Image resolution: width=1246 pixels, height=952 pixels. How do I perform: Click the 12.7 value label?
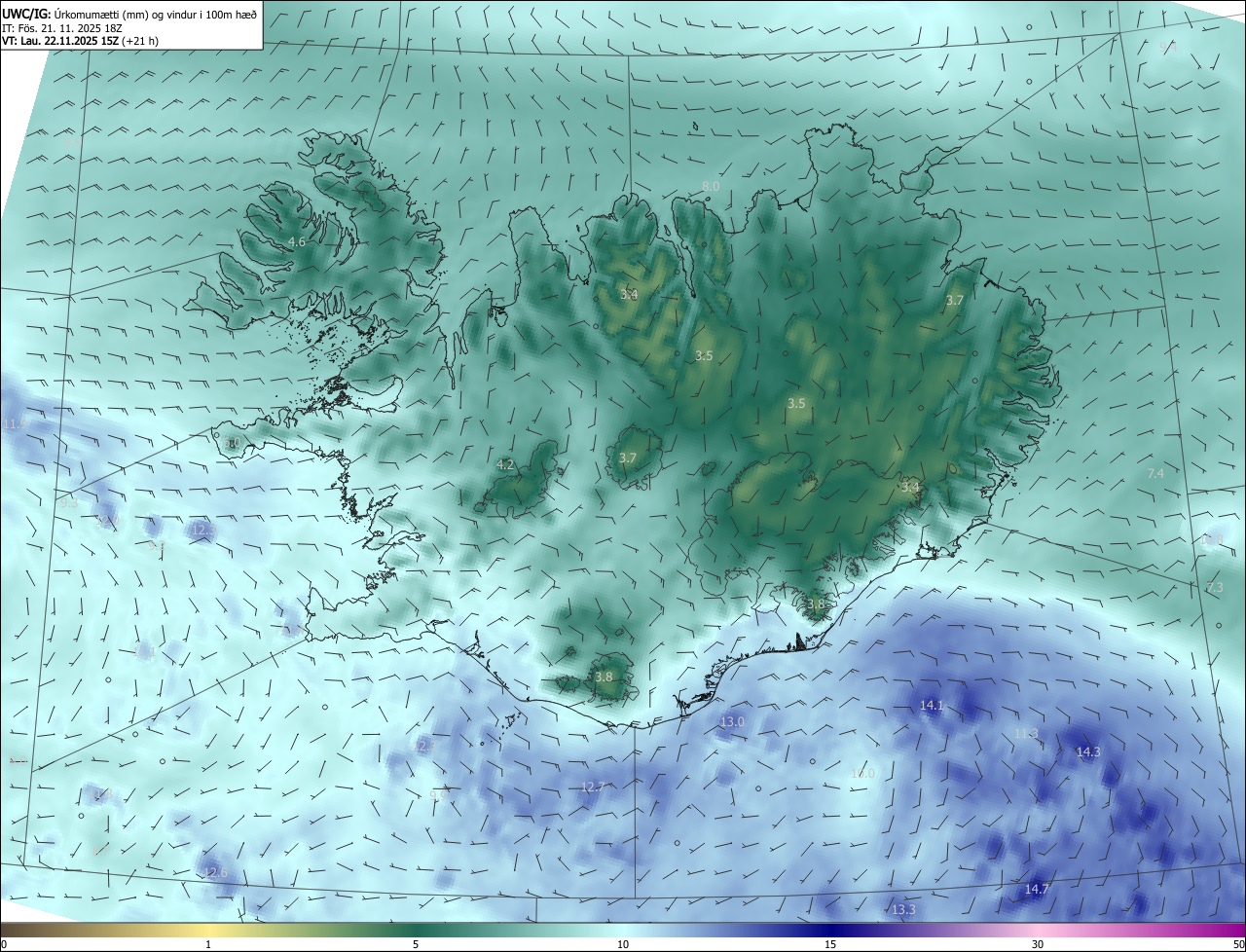593,787
